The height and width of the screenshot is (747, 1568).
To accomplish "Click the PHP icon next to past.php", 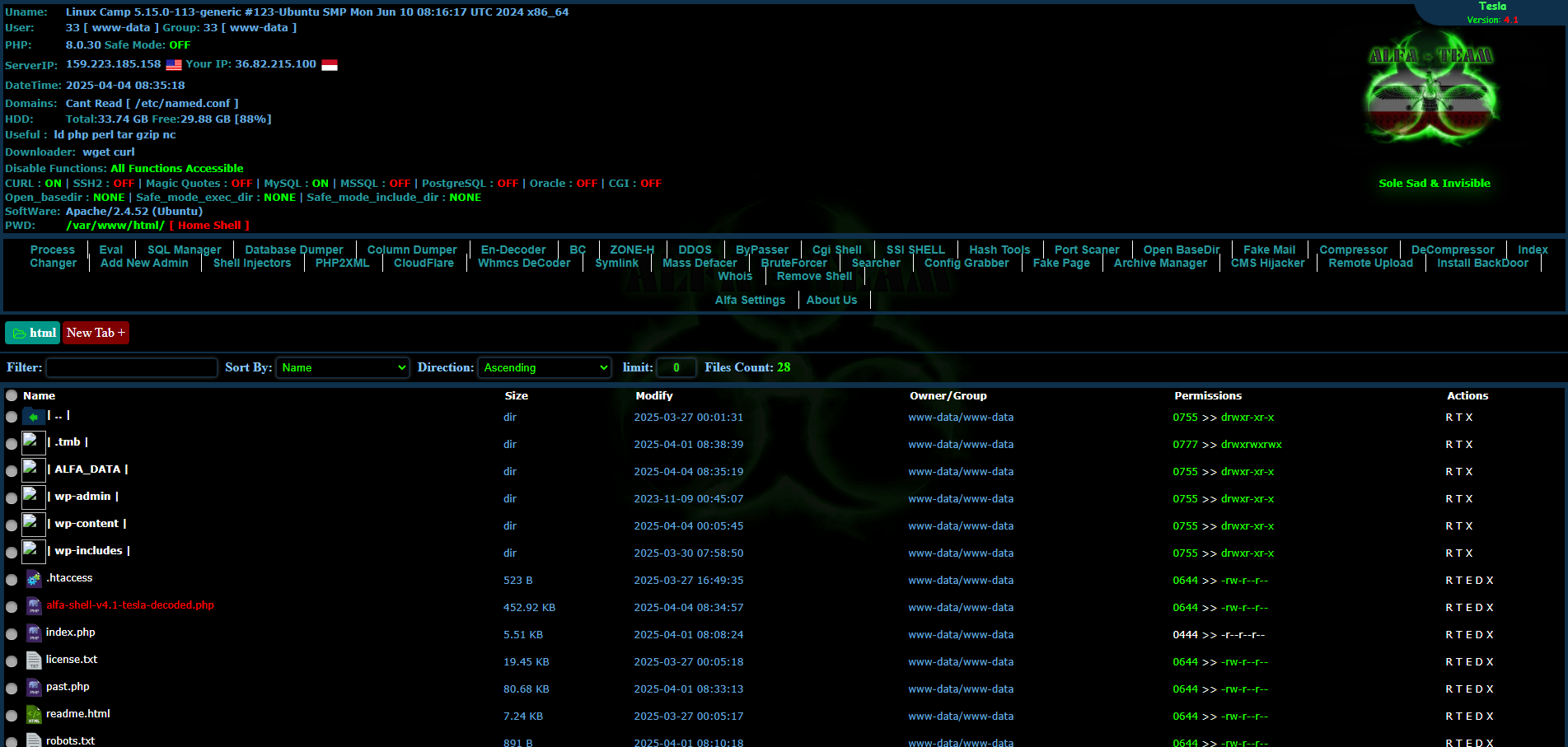I will coord(34,688).
